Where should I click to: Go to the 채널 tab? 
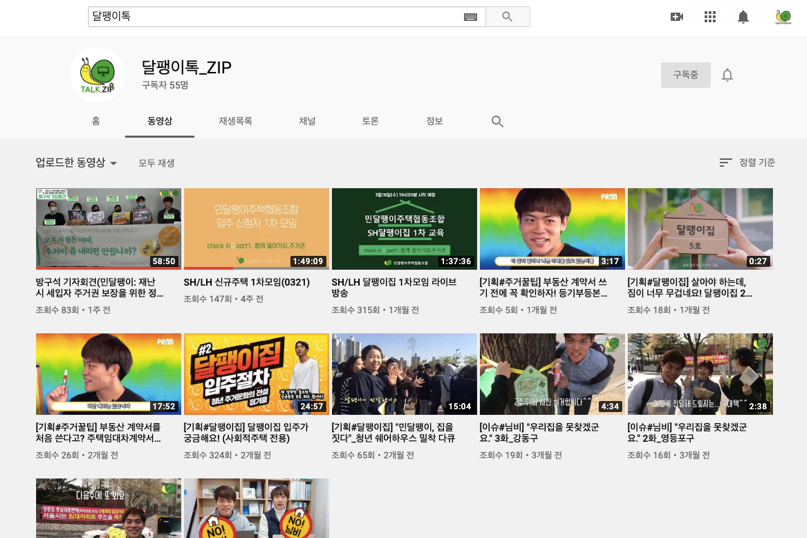[307, 121]
